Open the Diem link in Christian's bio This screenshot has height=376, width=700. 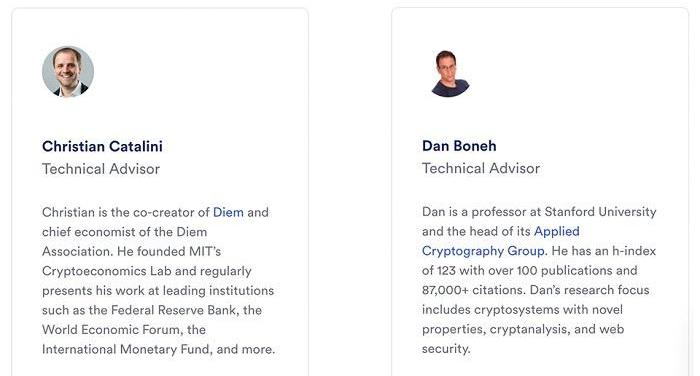[228, 212]
